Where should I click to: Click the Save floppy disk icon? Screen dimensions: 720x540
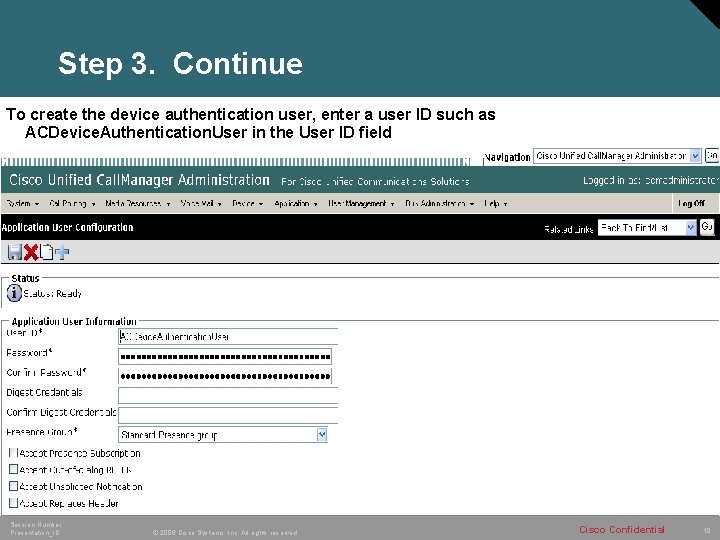(x=15, y=252)
